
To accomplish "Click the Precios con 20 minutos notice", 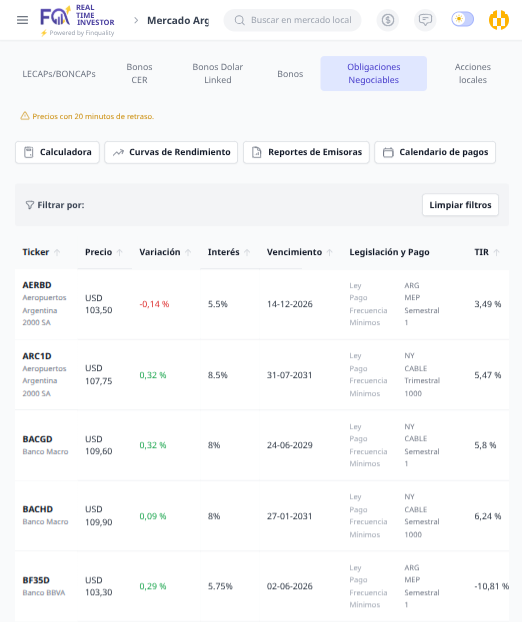I will coord(93,116).
